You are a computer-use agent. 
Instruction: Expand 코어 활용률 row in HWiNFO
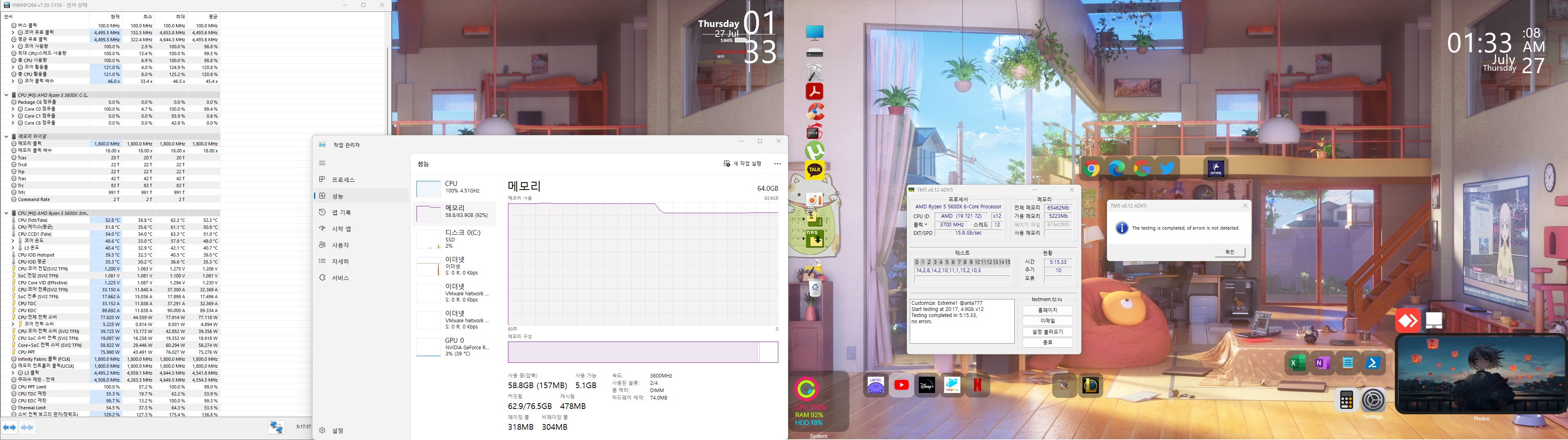coord(13,67)
